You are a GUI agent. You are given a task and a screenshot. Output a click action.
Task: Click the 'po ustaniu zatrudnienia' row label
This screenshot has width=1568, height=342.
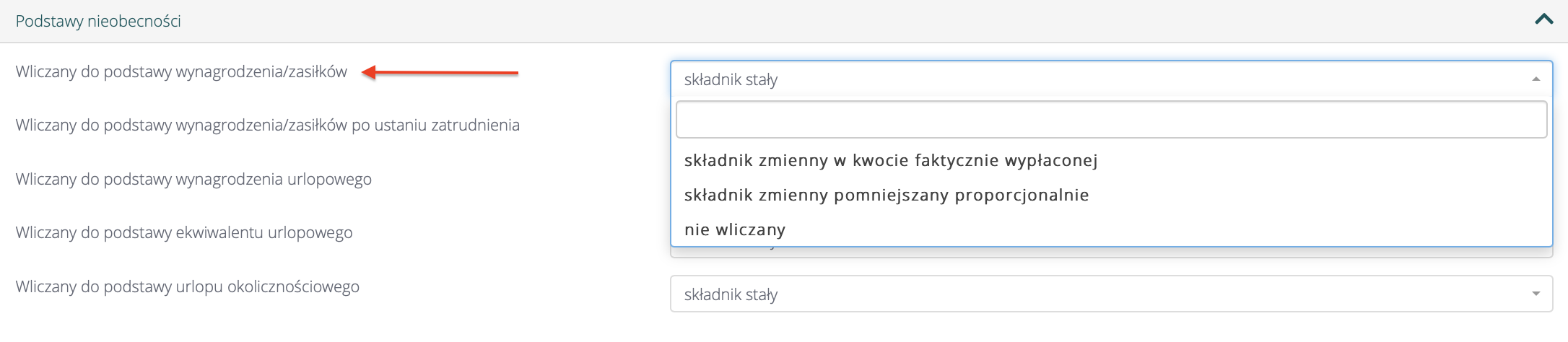pos(267,126)
